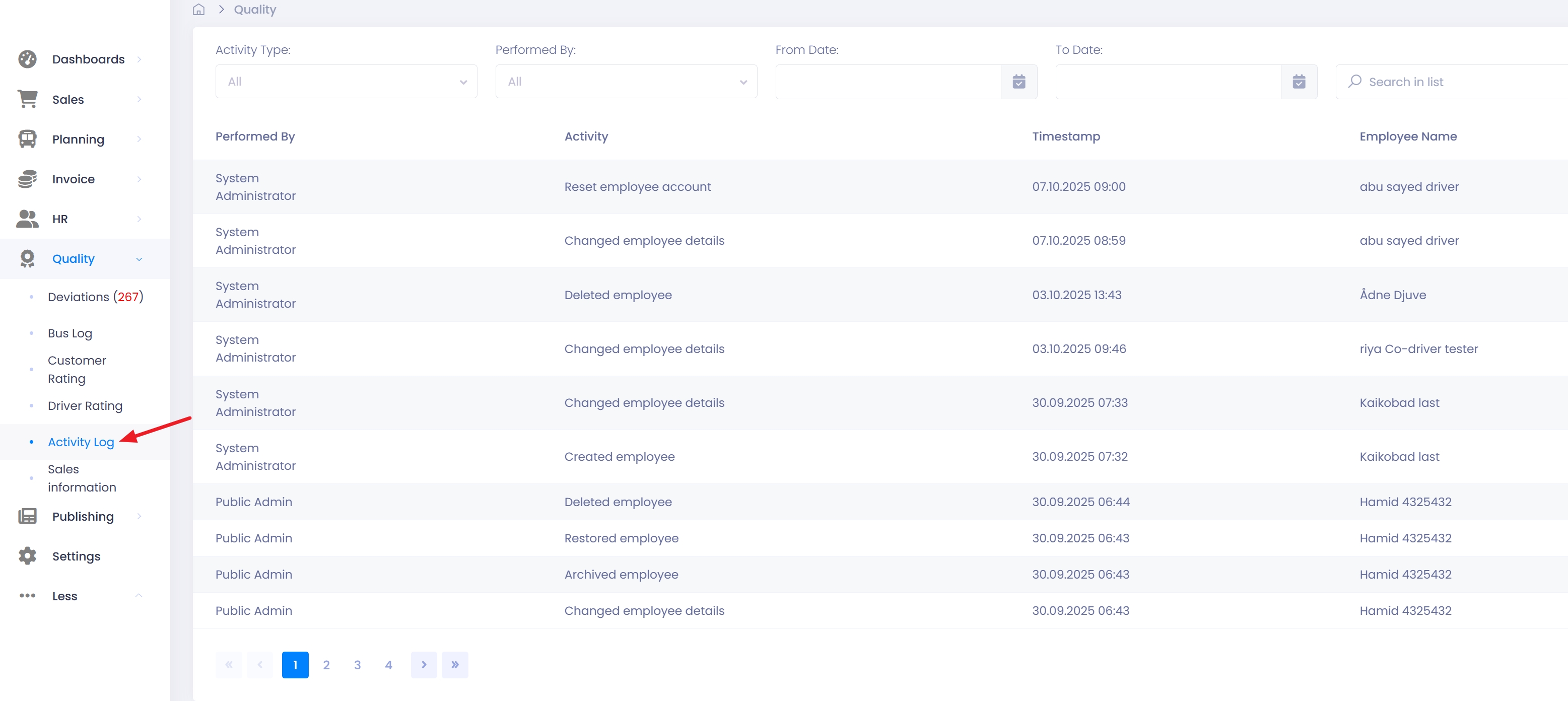
Task: Click the Publishing newspaper icon
Action: point(27,516)
